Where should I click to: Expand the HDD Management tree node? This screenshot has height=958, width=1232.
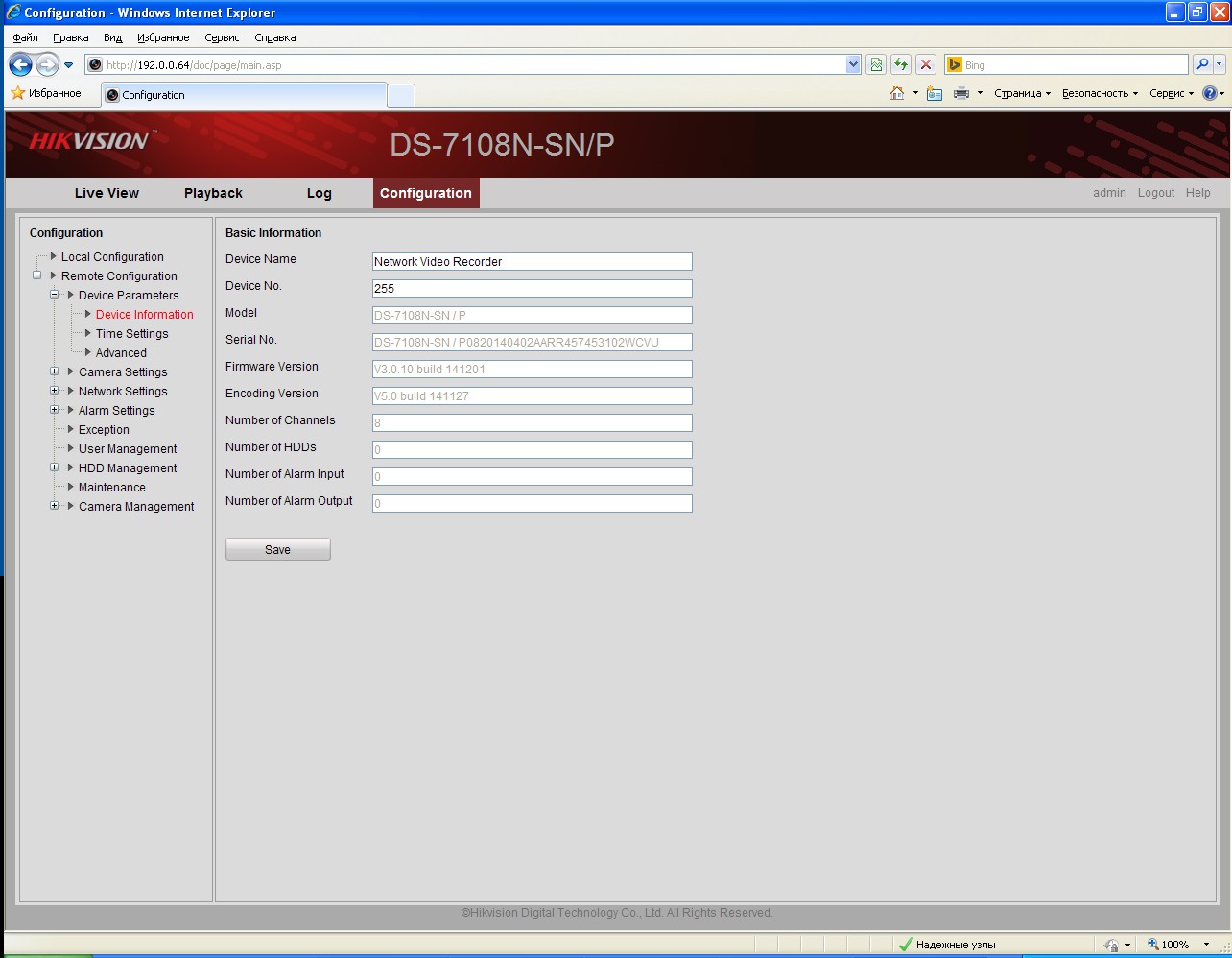click(55, 467)
